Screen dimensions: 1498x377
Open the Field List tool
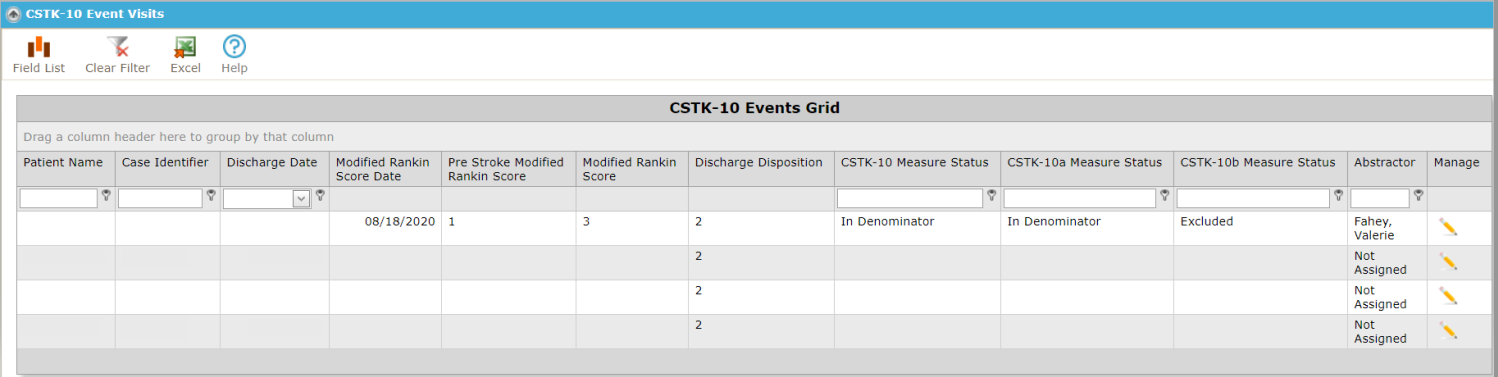click(x=39, y=54)
